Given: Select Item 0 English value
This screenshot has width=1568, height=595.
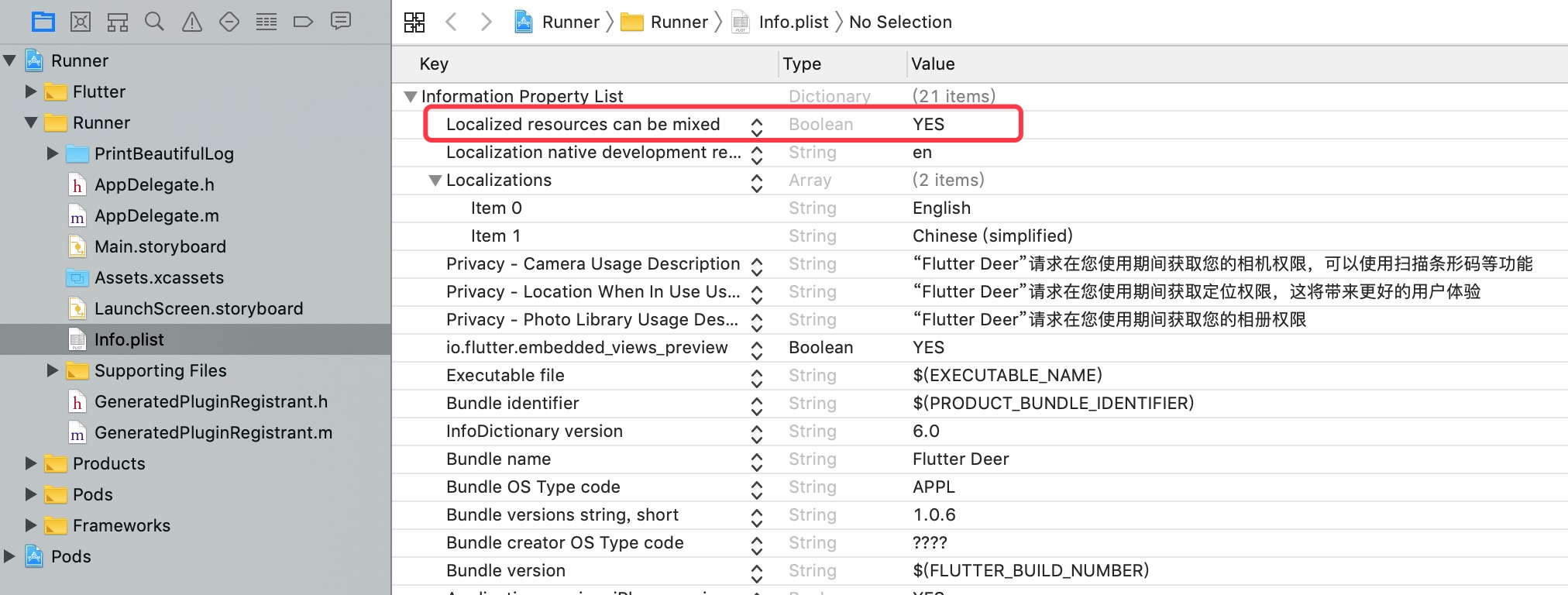Looking at the screenshot, I should pyautogui.click(x=941, y=208).
